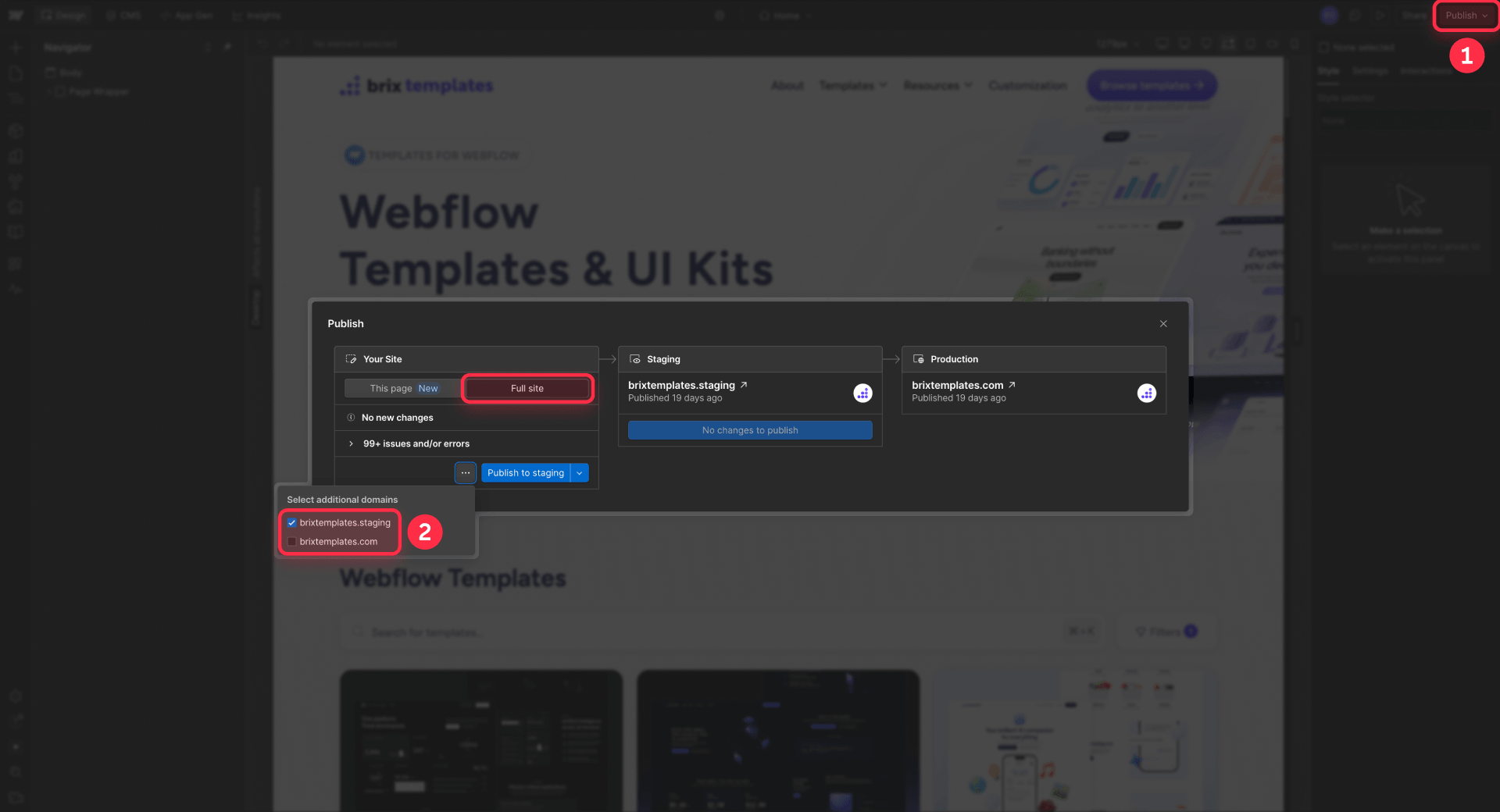Open Resources dropdown in site navigation

click(938, 85)
